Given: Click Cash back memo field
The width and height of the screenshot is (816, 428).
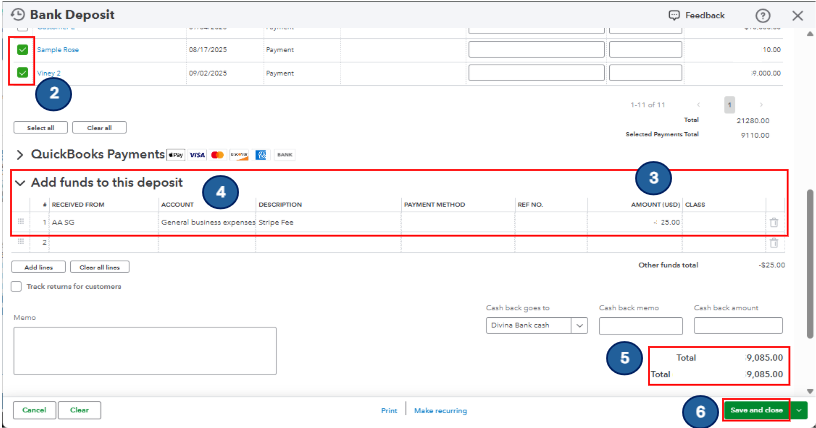Looking at the screenshot, I should point(641,325).
